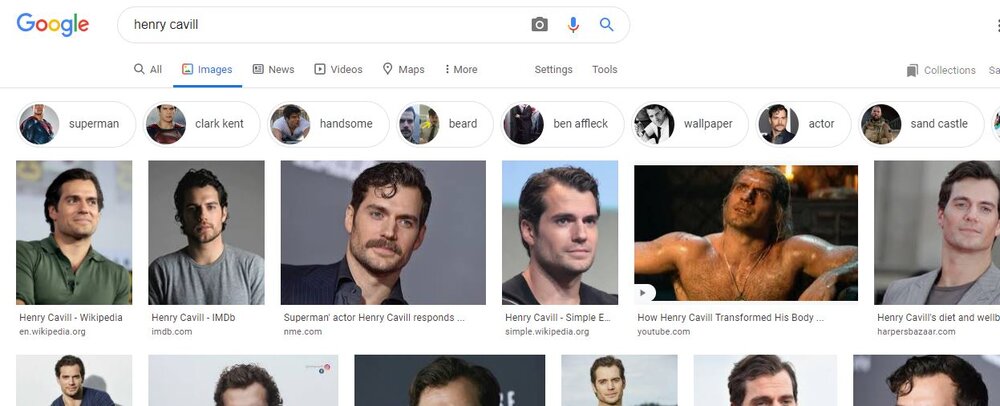Expand the Tools filter options

(604, 70)
